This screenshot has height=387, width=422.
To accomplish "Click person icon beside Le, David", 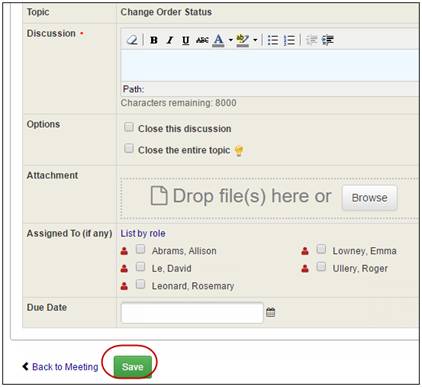I will click(124, 268).
